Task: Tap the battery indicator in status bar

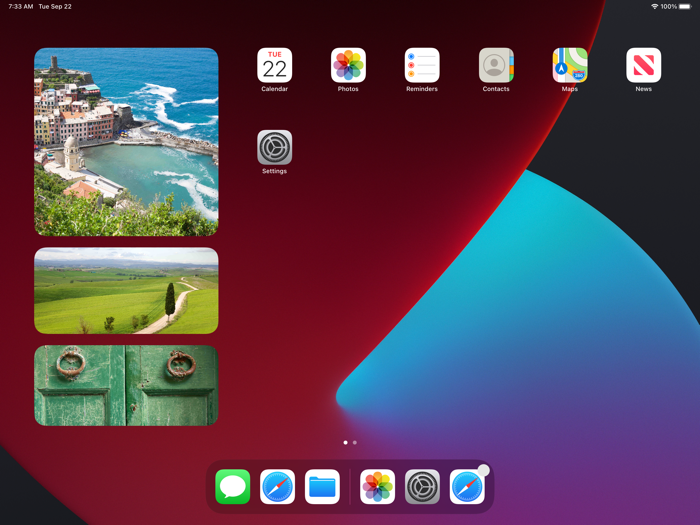Action: click(x=685, y=6)
